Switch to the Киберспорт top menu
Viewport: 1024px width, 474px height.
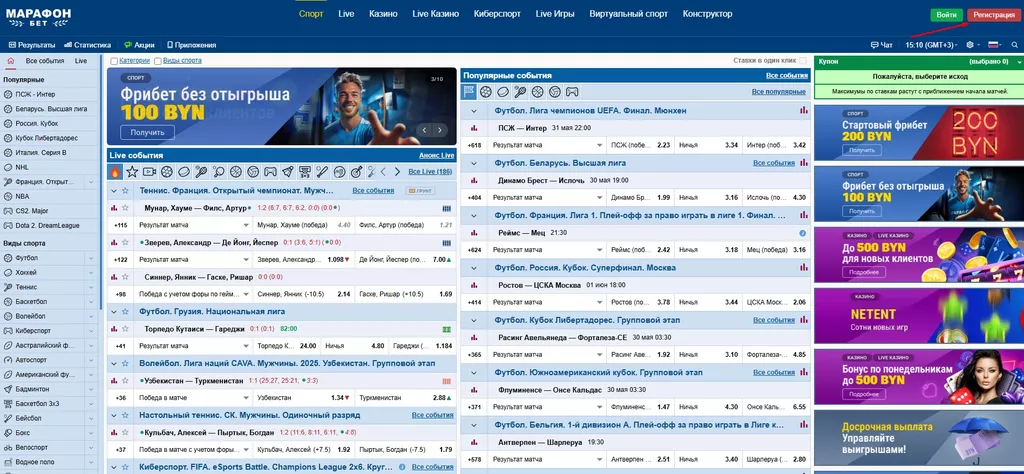(x=496, y=14)
